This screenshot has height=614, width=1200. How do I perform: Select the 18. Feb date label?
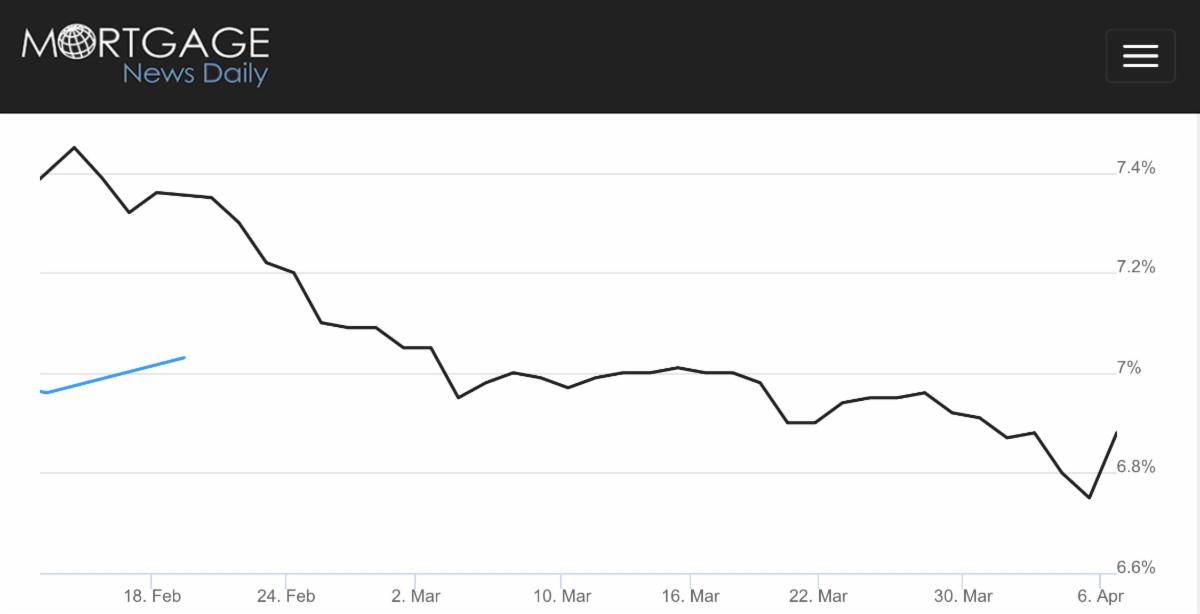pos(152,597)
